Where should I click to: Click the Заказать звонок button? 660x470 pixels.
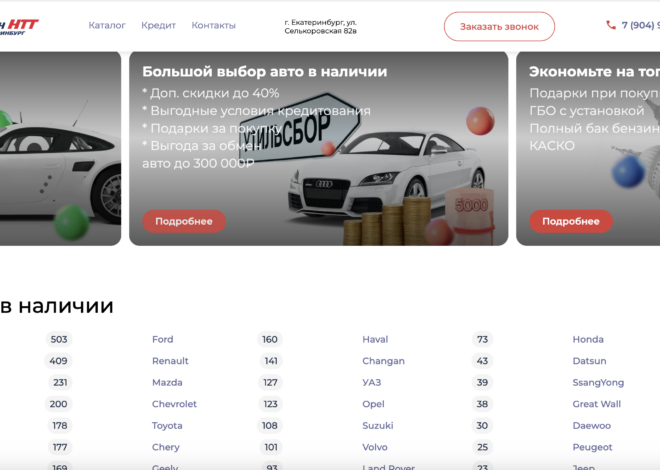click(x=499, y=27)
